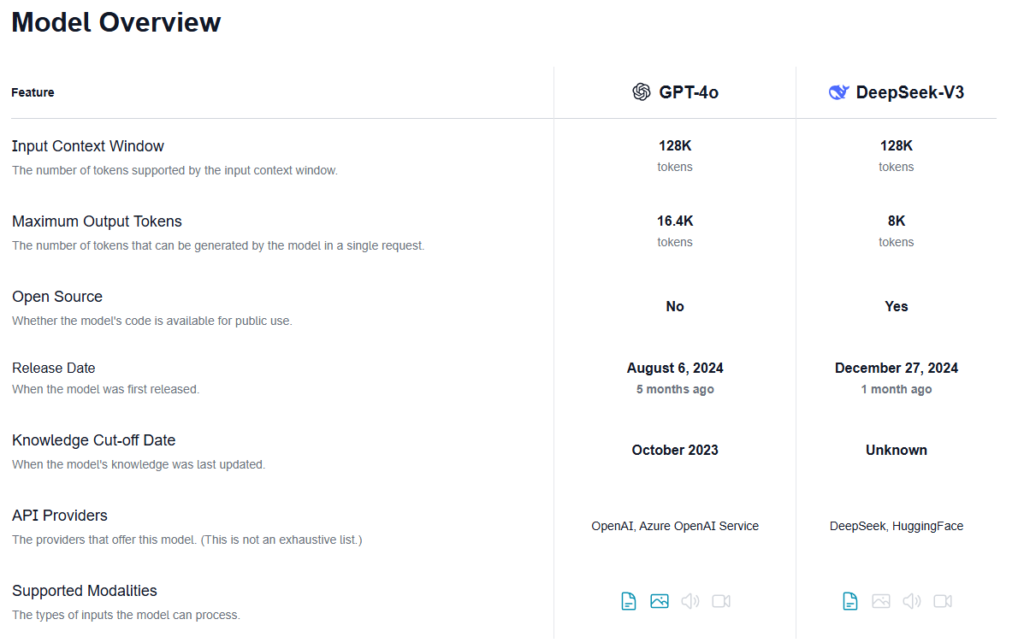Select the Maximum Output Tokens label
Viewport: 1024px width, 643px height.
pos(97,221)
